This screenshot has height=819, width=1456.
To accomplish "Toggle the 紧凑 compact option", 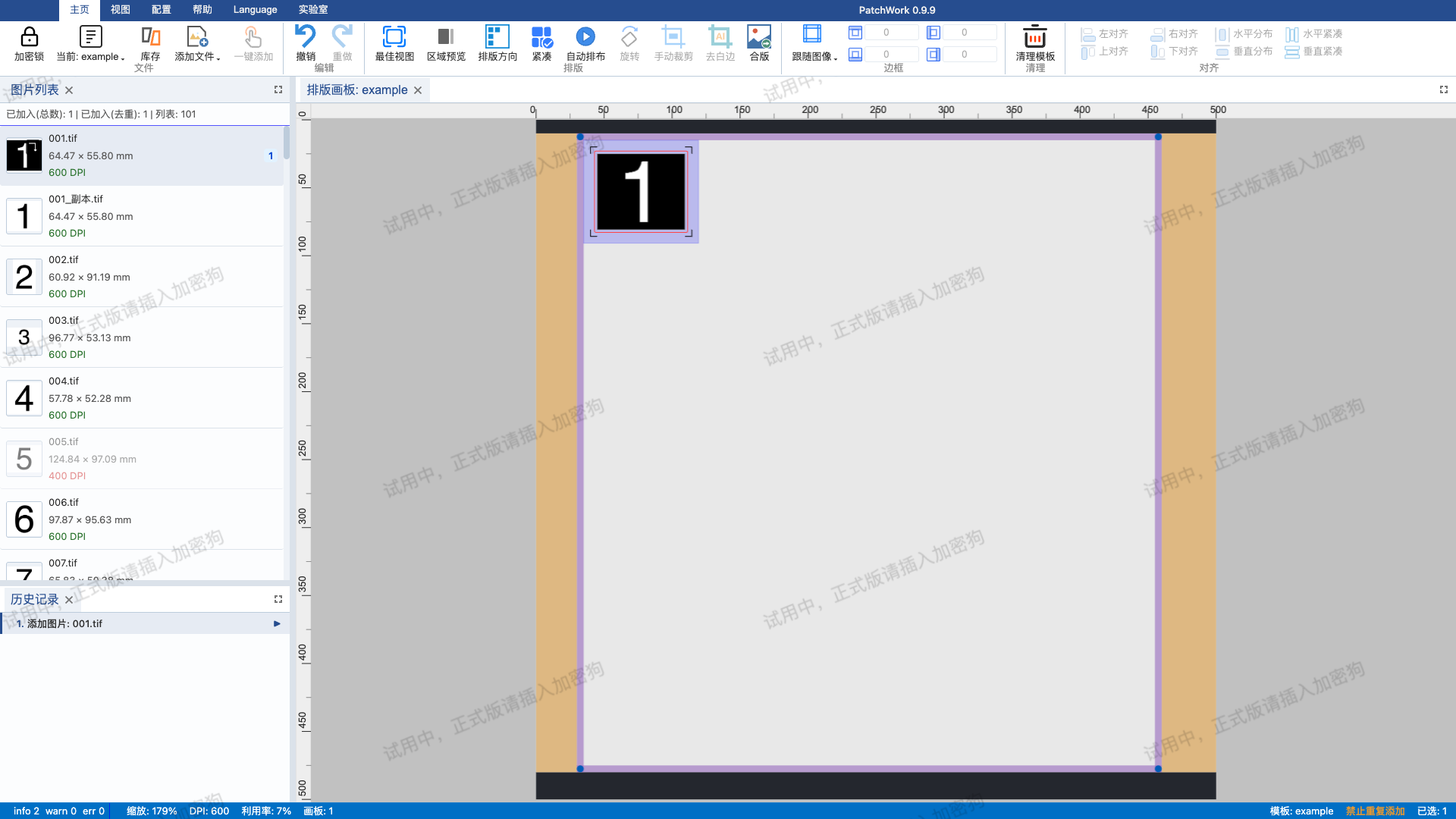I will click(x=541, y=44).
